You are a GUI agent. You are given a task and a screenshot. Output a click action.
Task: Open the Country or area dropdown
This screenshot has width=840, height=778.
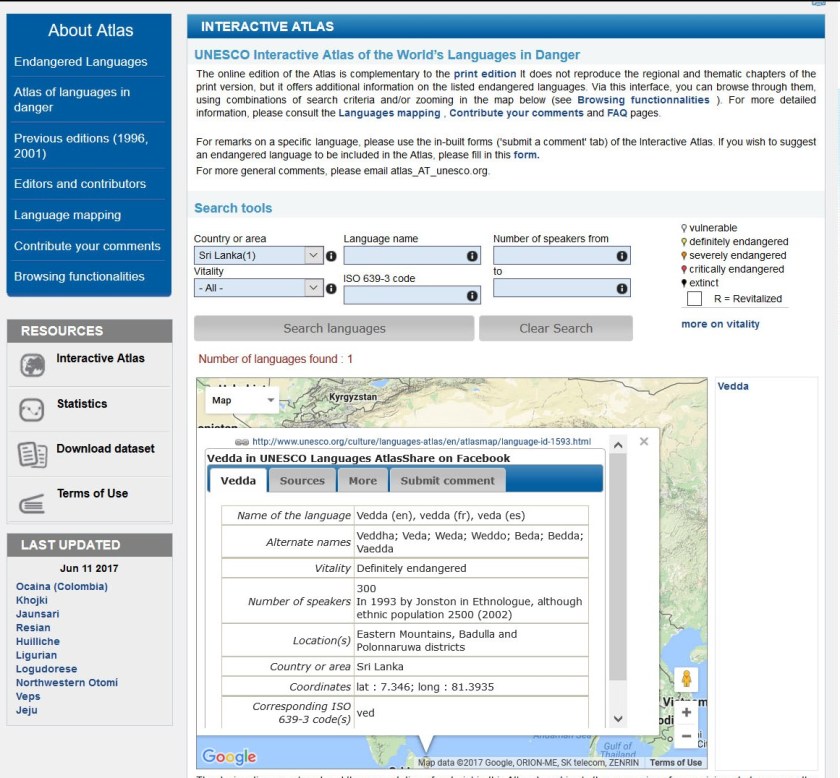(259, 256)
